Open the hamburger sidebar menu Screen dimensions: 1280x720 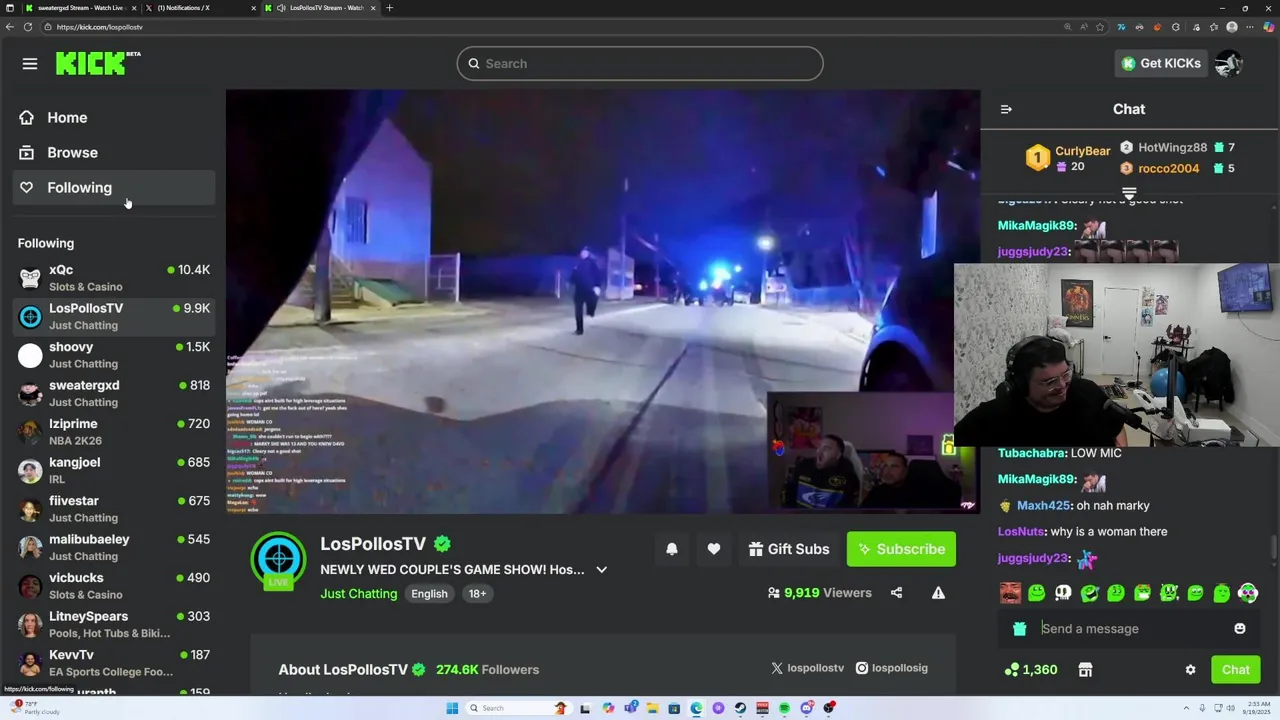tap(30, 63)
